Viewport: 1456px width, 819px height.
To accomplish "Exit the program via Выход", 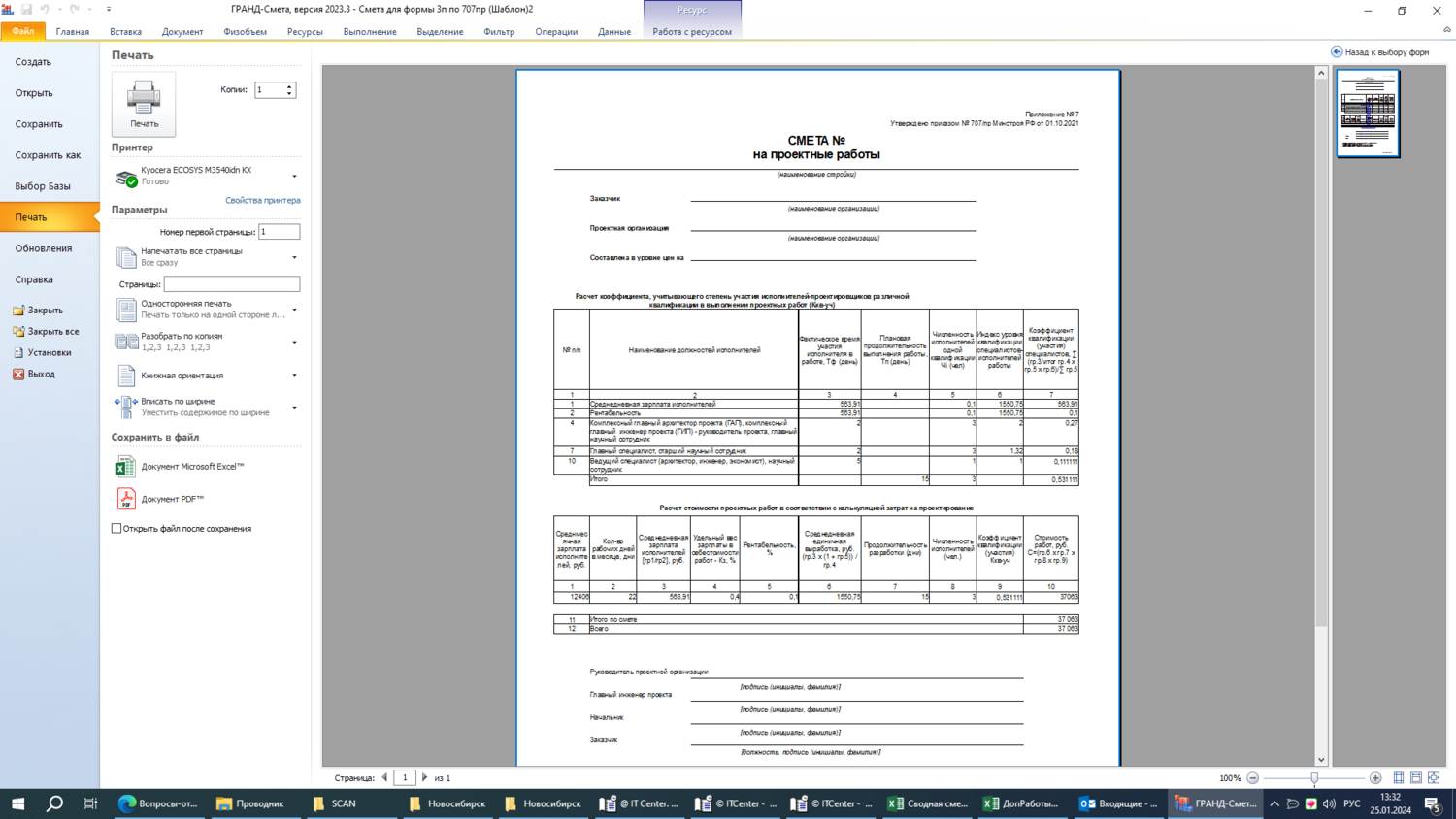I will pyautogui.click(x=34, y=375).
